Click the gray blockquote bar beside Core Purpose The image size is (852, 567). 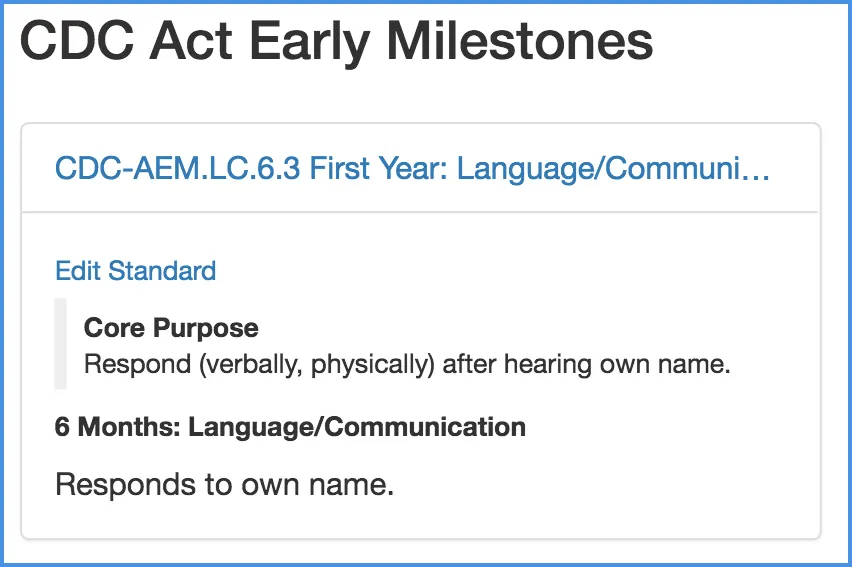click(60, 343)
